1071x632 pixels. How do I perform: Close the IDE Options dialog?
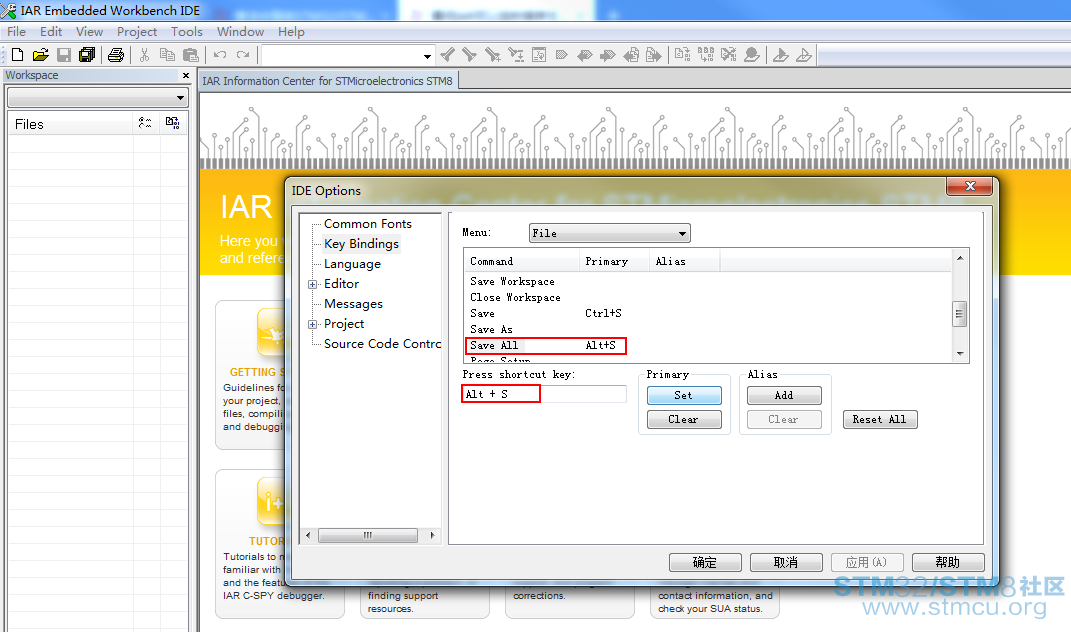tap(970, 186)
